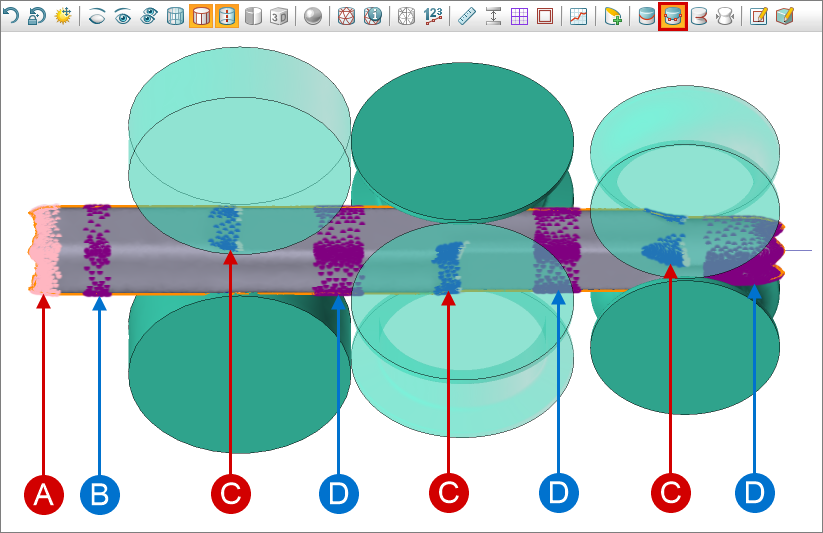This screenshot has width=823, height=533.
Task: Click the 123 numbered points icon
Action: tap(433, 16)
